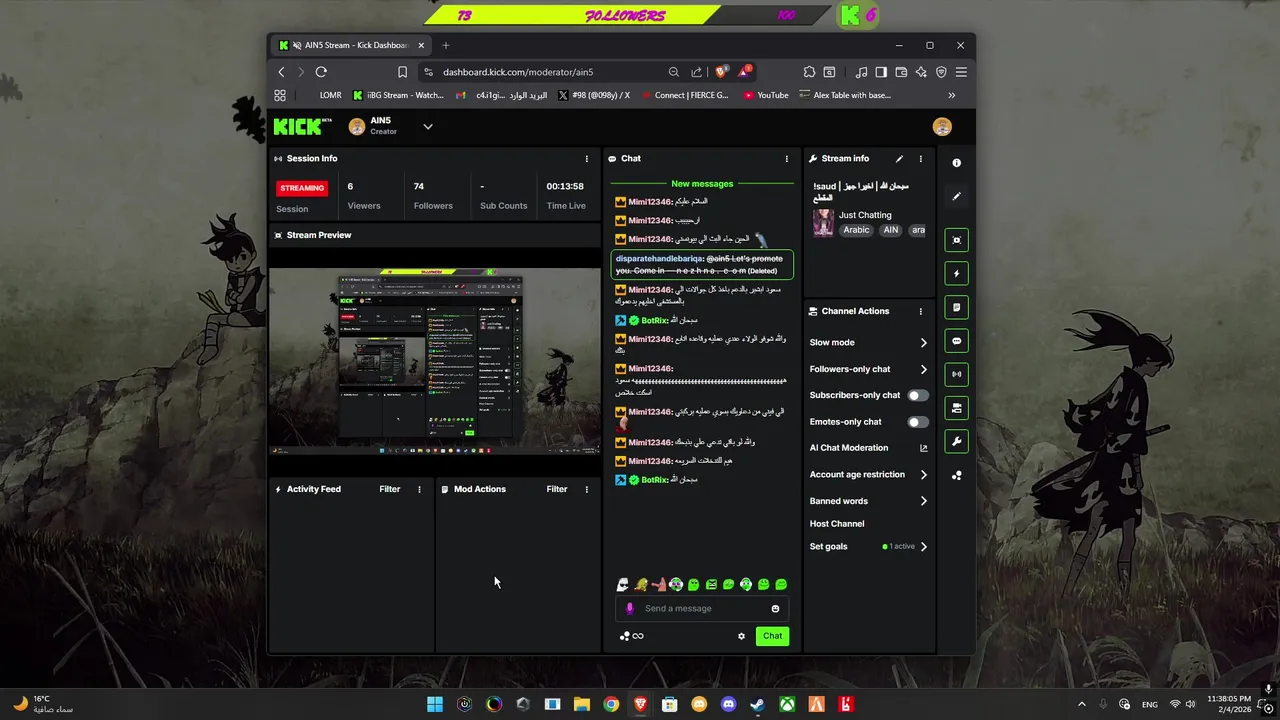Open a new browser tab with the plus button
Image resolution: width=1280 pixels, height=720 pixels.
[446, 45]
